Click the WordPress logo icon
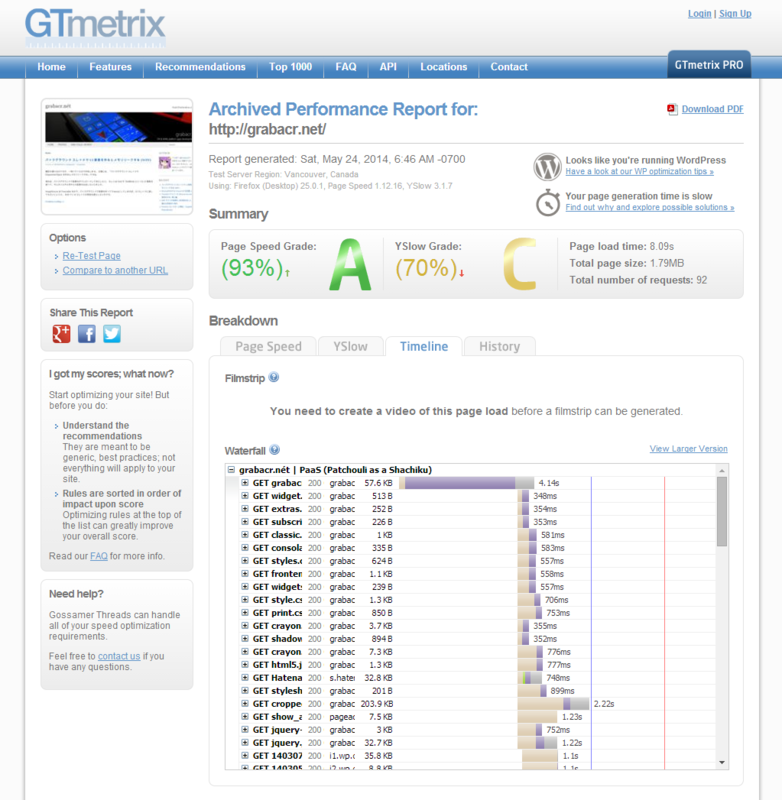 click(547, 166)
